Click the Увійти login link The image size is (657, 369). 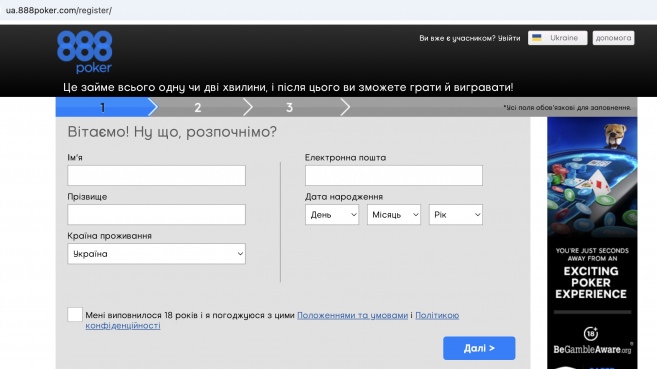[509, 38]
